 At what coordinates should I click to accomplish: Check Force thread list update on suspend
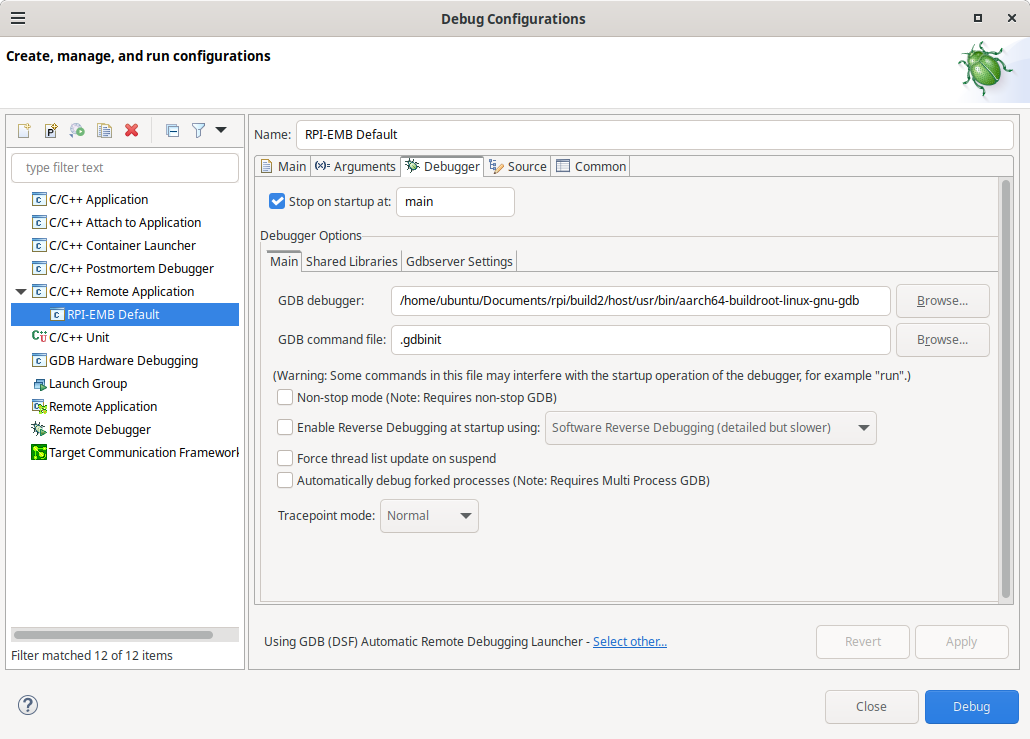point(285,458)
